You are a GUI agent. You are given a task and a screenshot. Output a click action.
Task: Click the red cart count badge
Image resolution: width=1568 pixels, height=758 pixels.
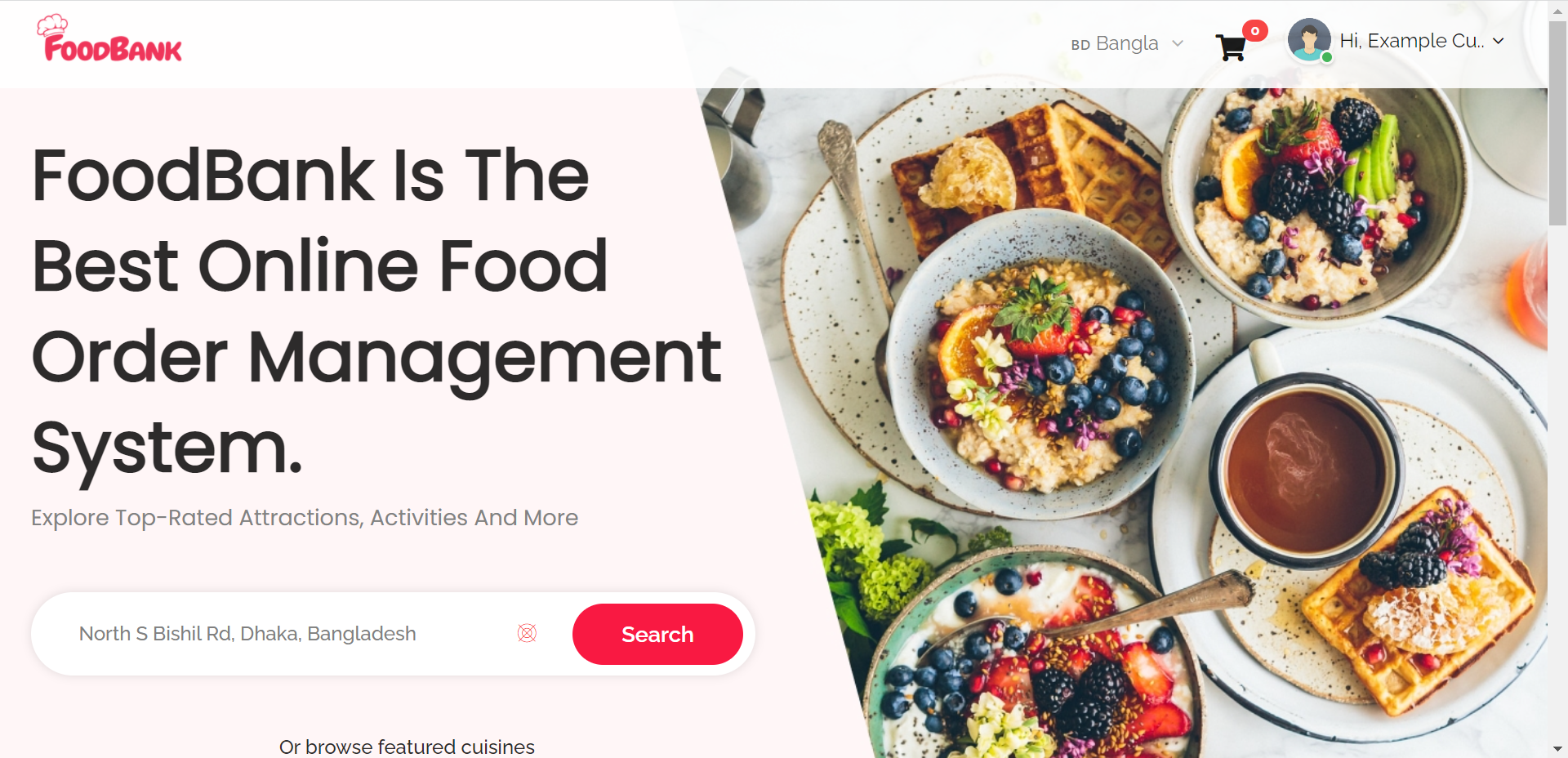point(1255,31)
